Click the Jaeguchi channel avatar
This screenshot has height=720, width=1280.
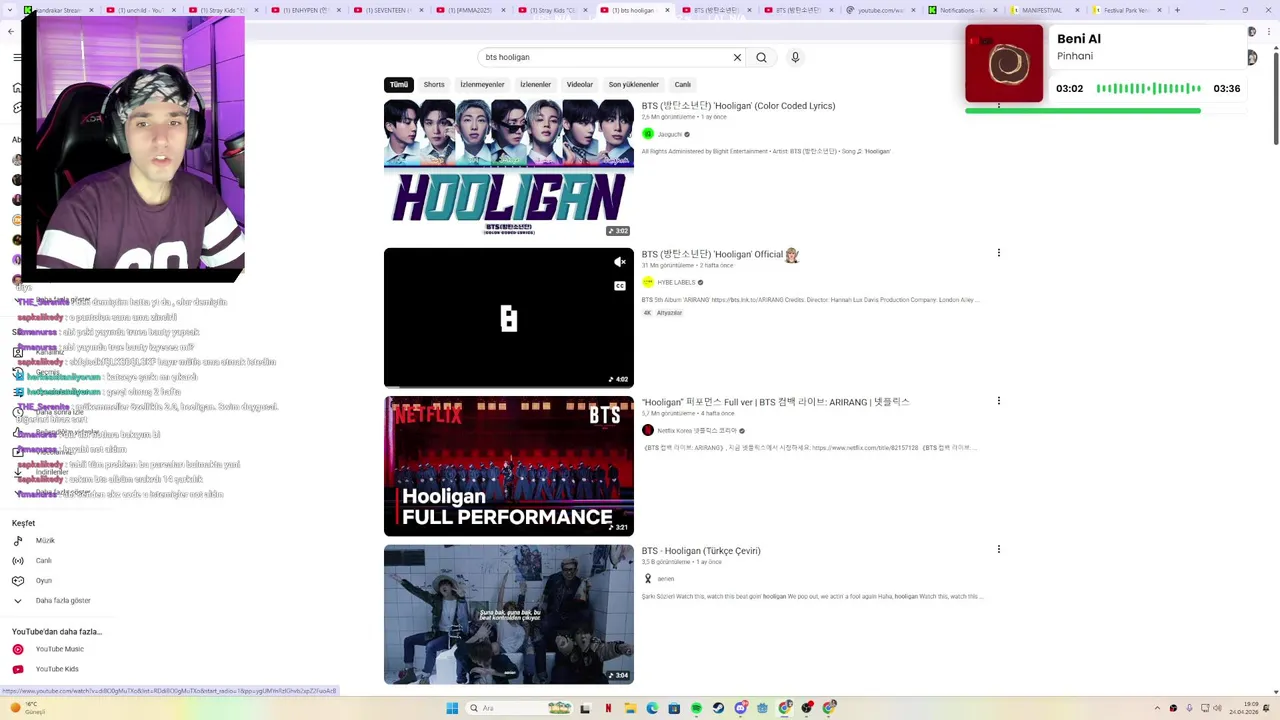648,134
